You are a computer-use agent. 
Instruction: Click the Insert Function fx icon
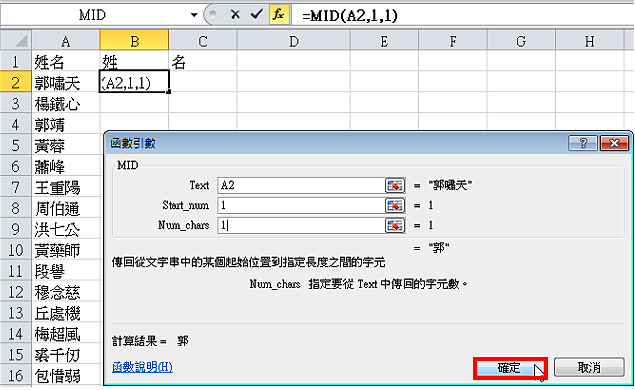coord(279,15)
